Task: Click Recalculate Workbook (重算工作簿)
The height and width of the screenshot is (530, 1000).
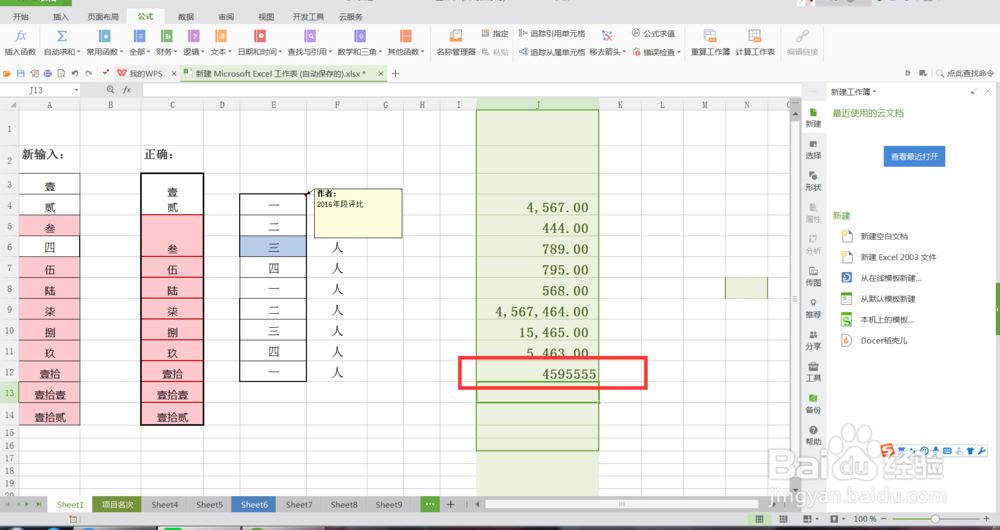Action: coord(710,42)
